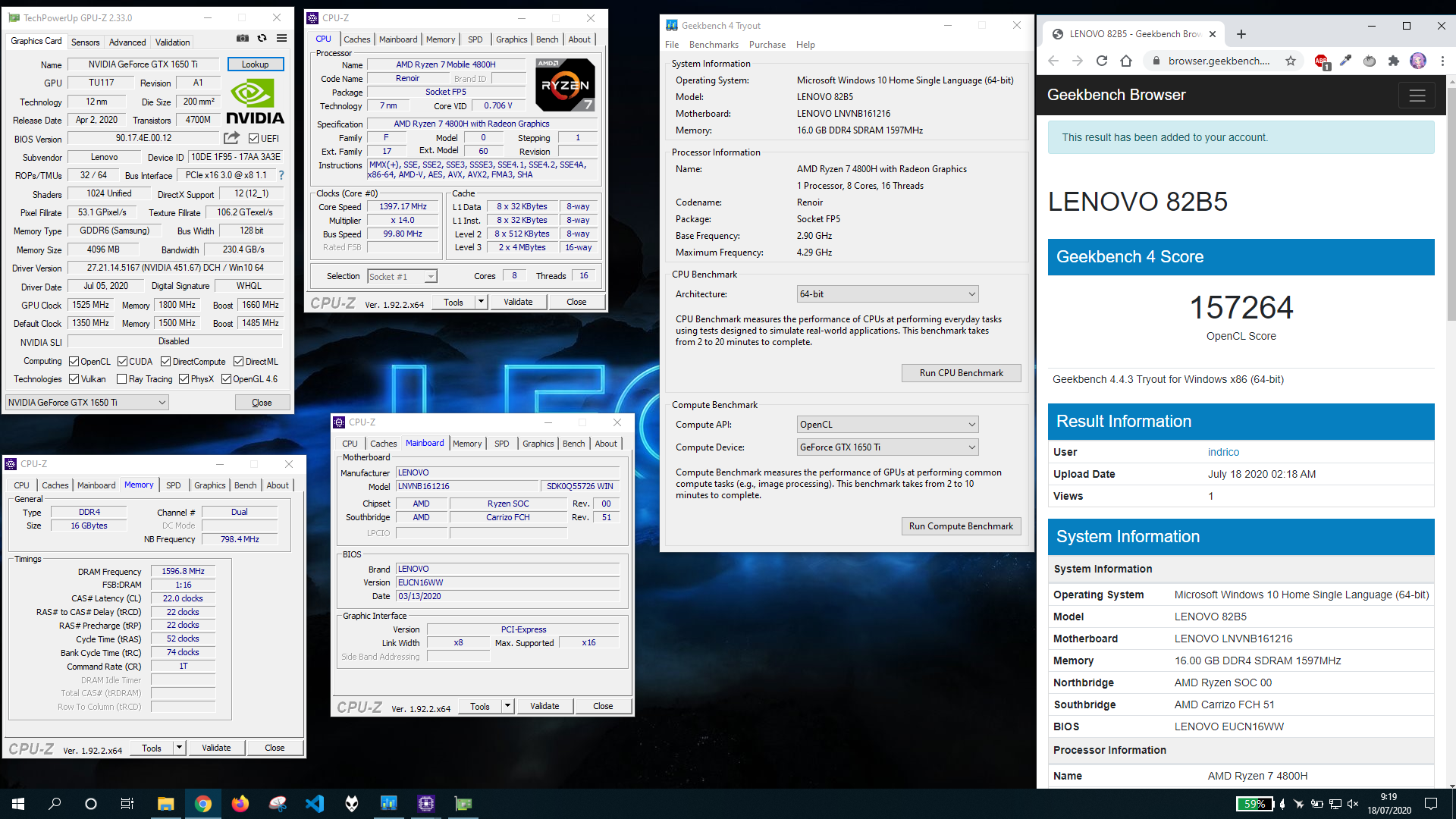The width and height of the screenshot is (1456, 819).
Task: Switch to the Sensors tab in GPU-Z
Action: coord(86,42)
